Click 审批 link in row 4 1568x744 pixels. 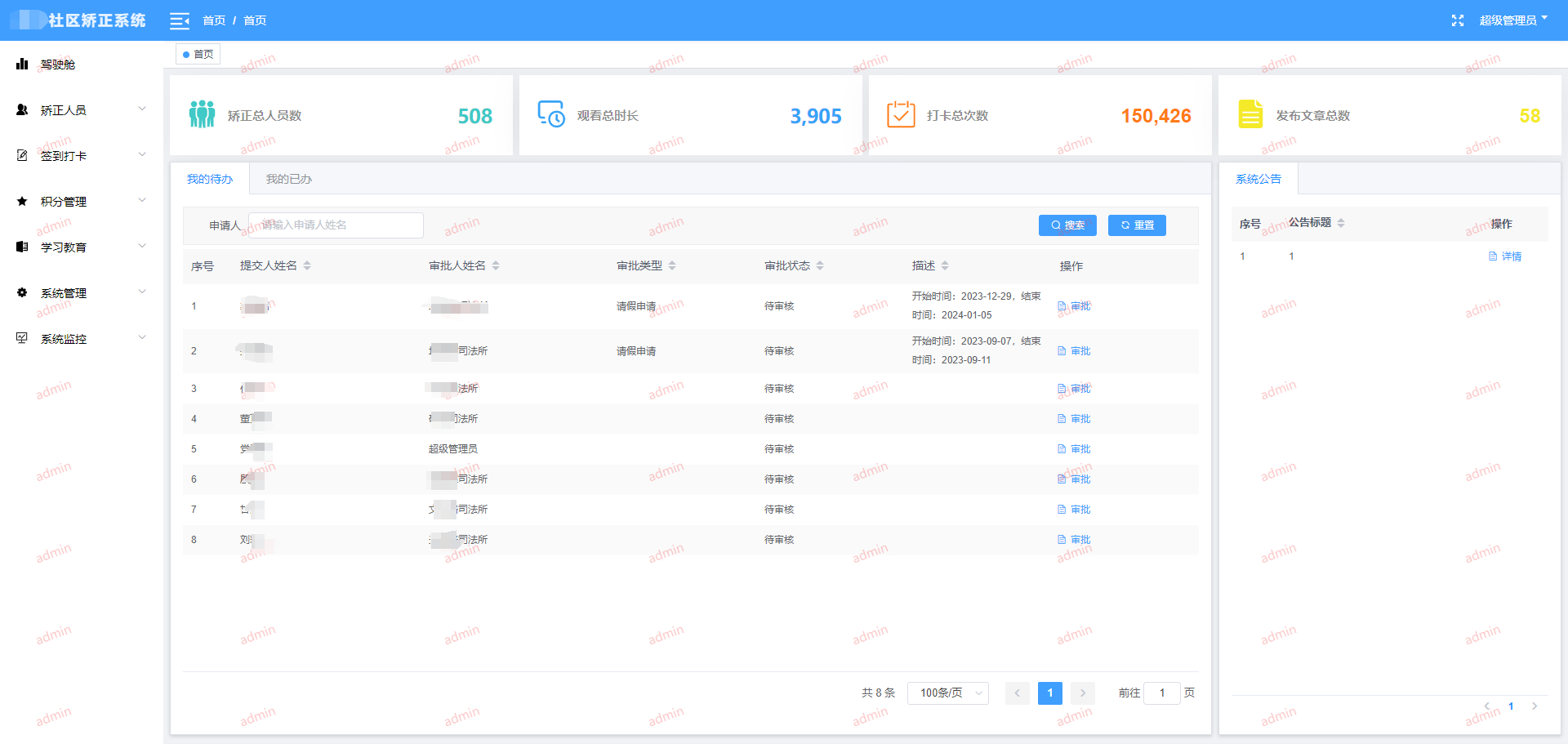click(1074, 419)
